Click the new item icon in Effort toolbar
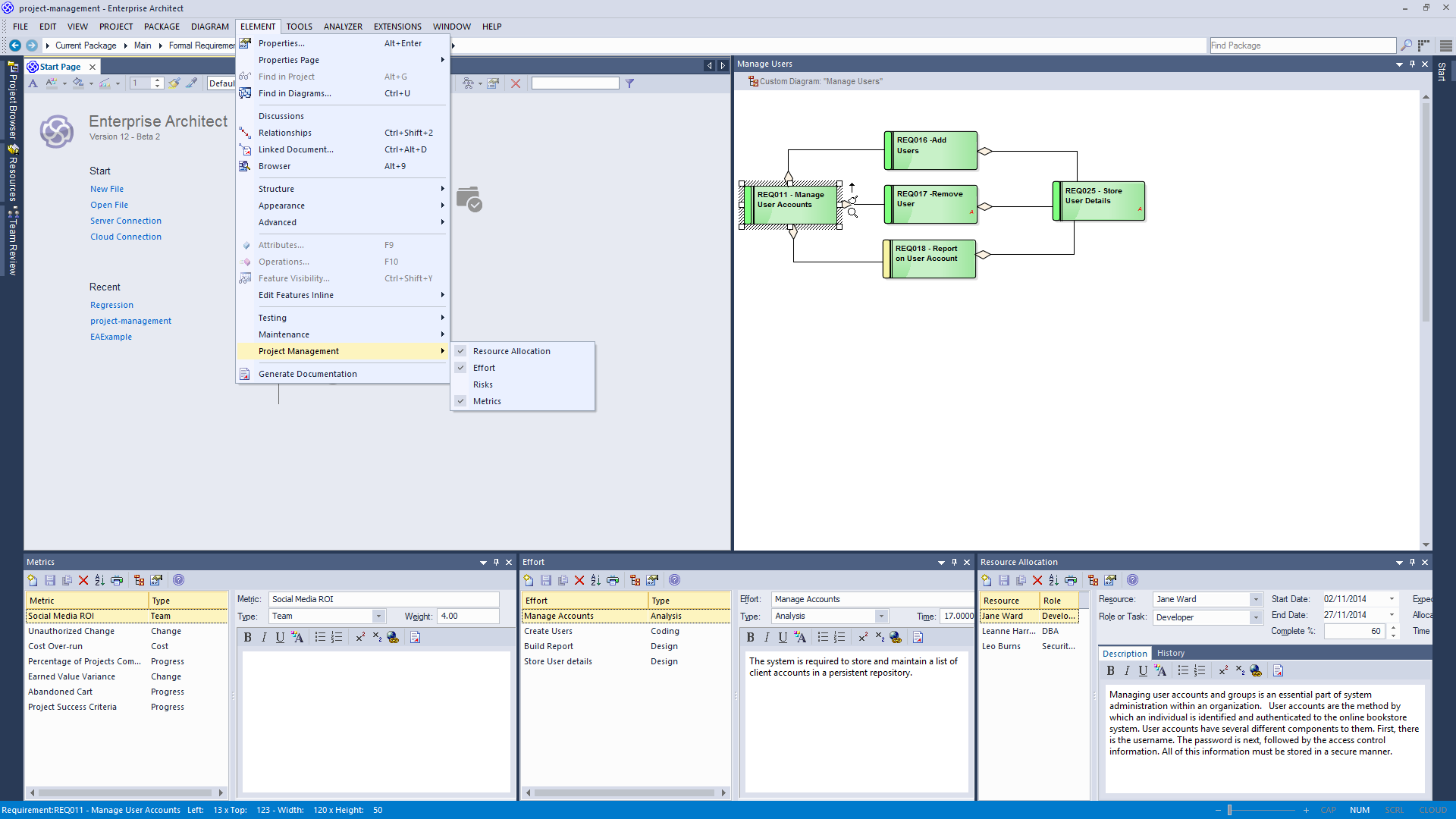This screenshot has width=1456, height=819. coord(529,580)
